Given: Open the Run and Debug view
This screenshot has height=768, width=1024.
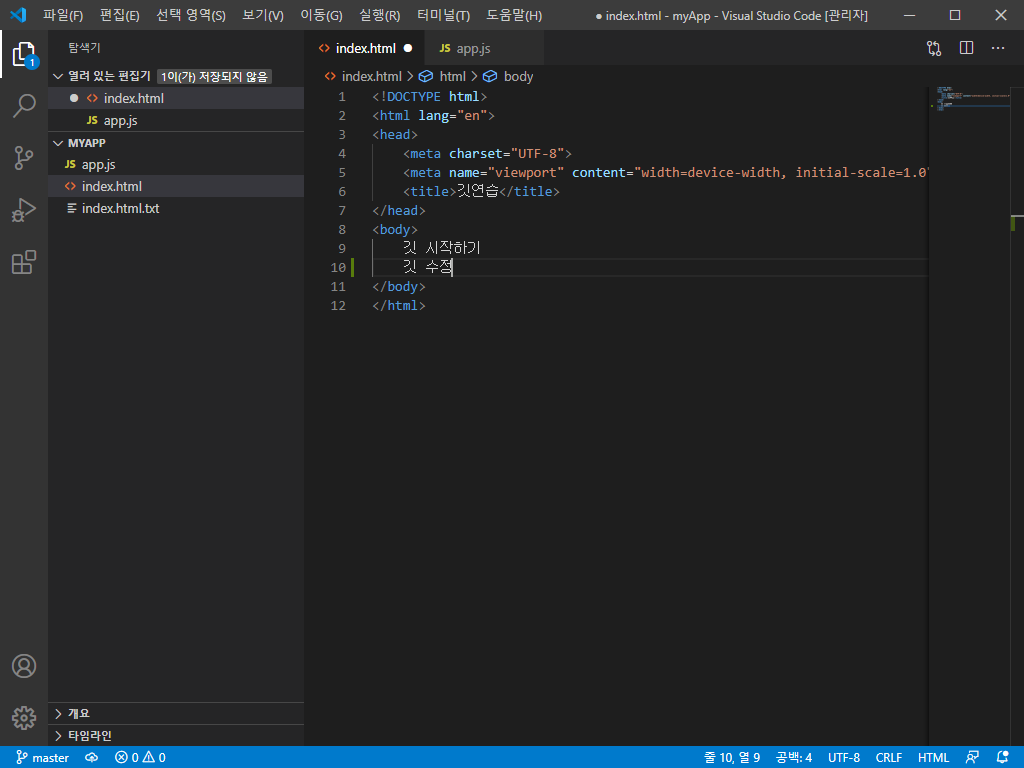Looking at the screenshot, I should click(x=24, y=210).
